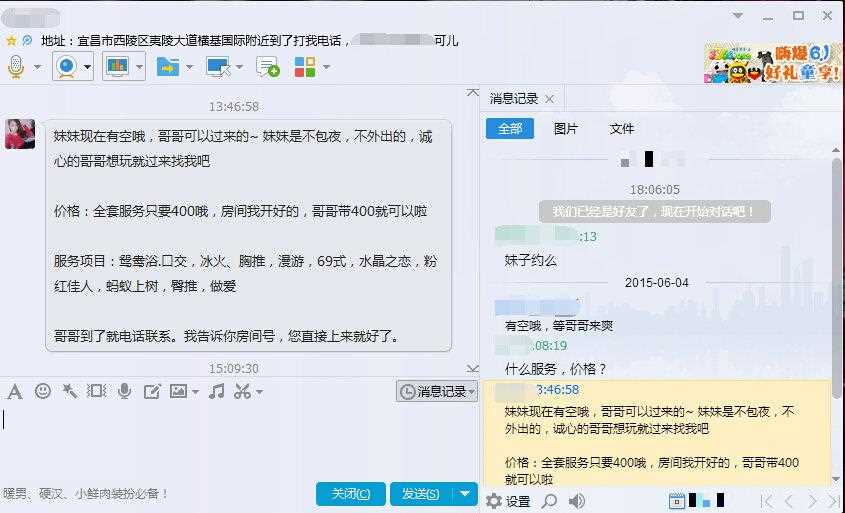Open the calendar date picker icon

(x=676, y=501)
